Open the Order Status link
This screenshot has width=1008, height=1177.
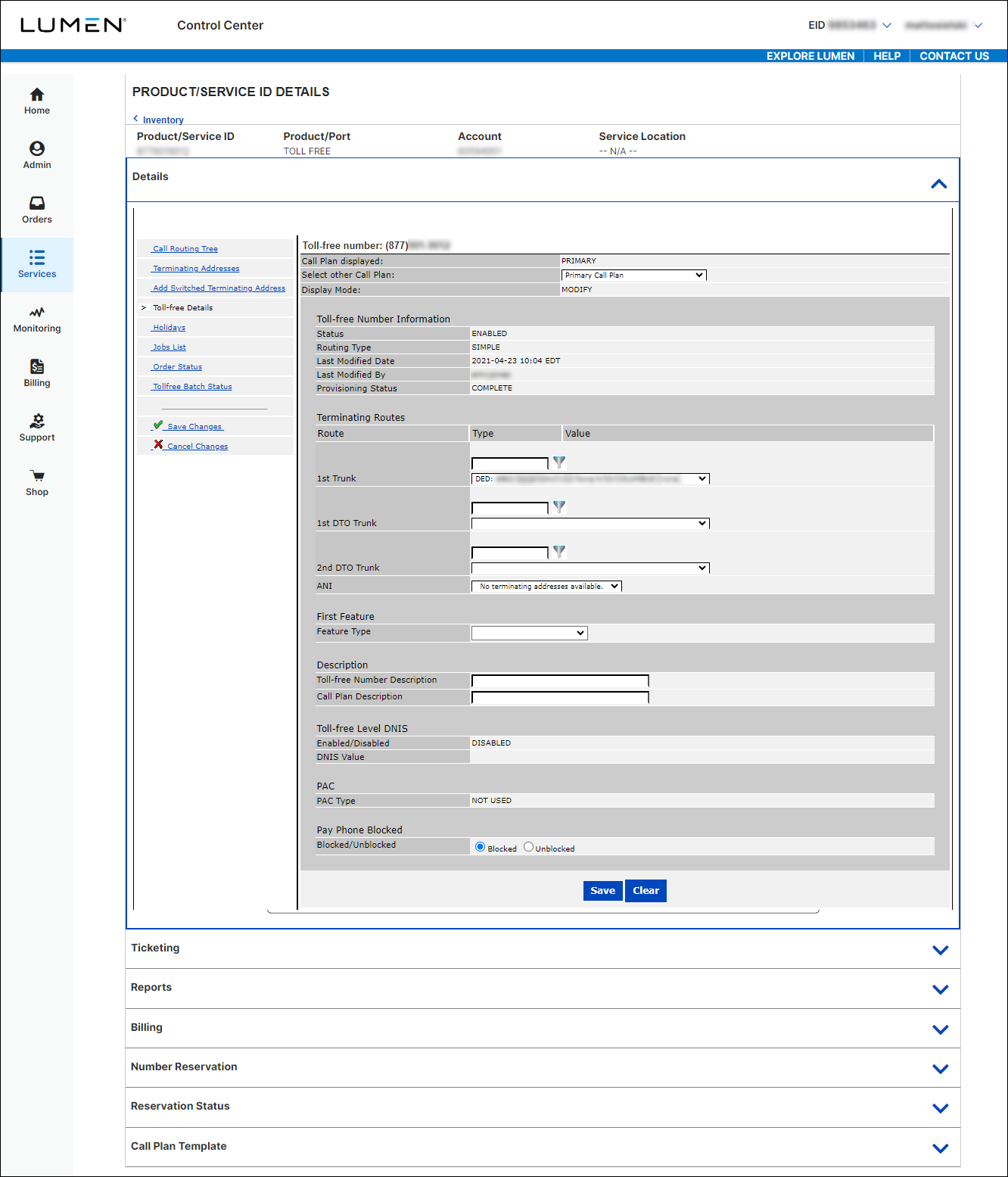(x=177, y=367)
